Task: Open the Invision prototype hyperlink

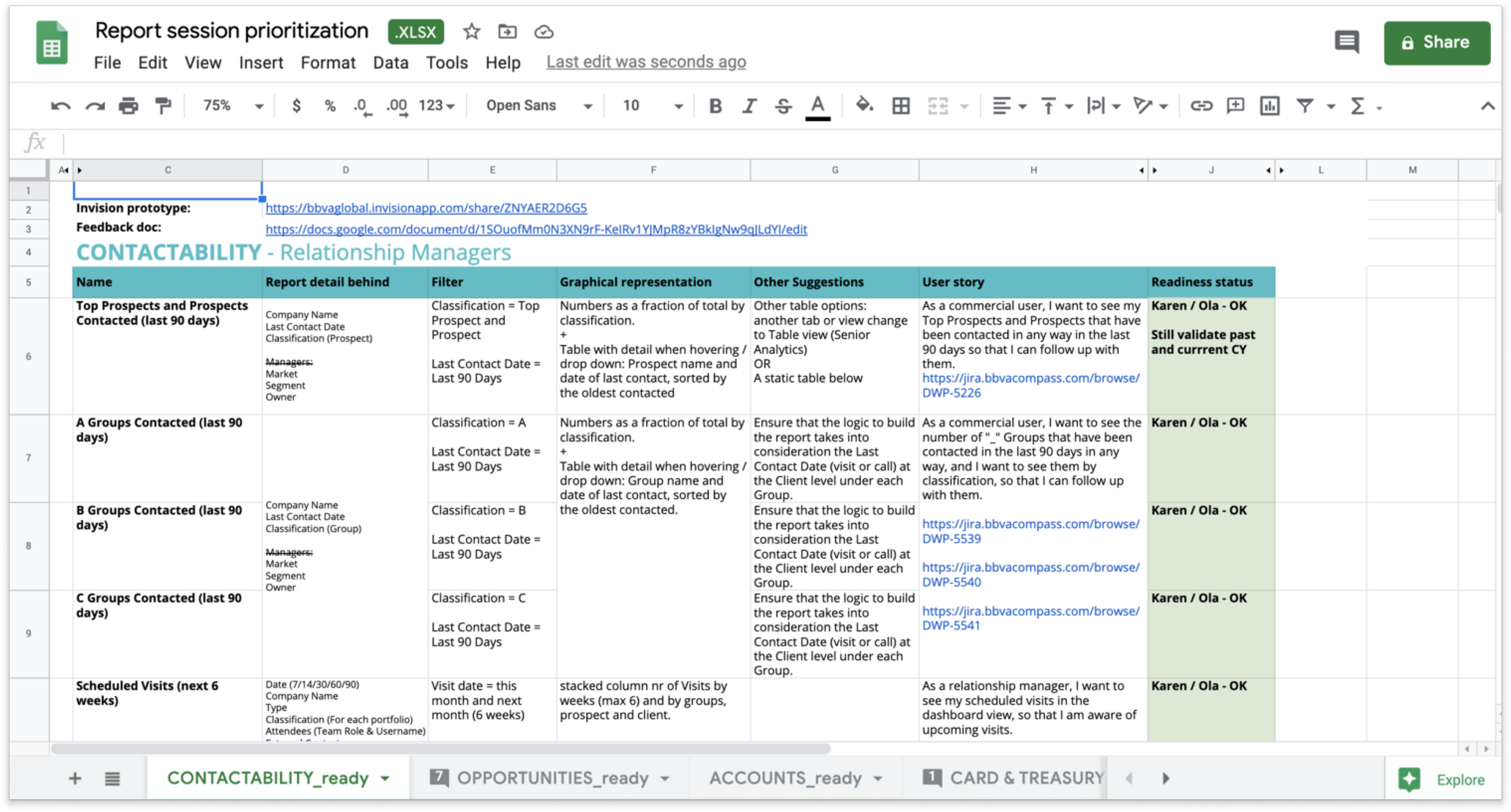Action: [x=426, y=208]
